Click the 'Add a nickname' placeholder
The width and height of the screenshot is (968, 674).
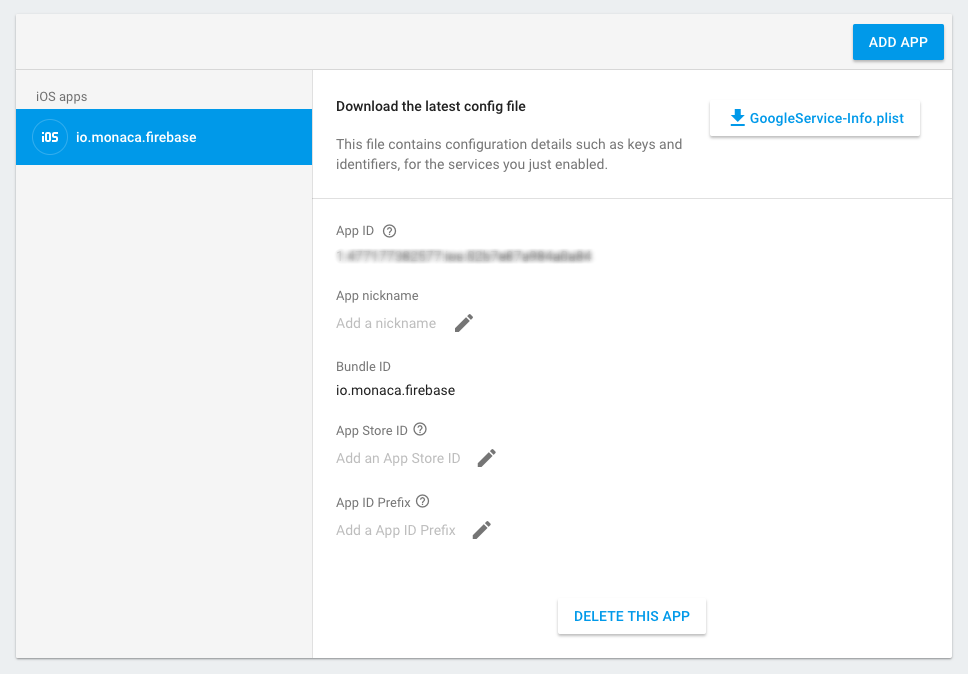[x=386, y=323]
